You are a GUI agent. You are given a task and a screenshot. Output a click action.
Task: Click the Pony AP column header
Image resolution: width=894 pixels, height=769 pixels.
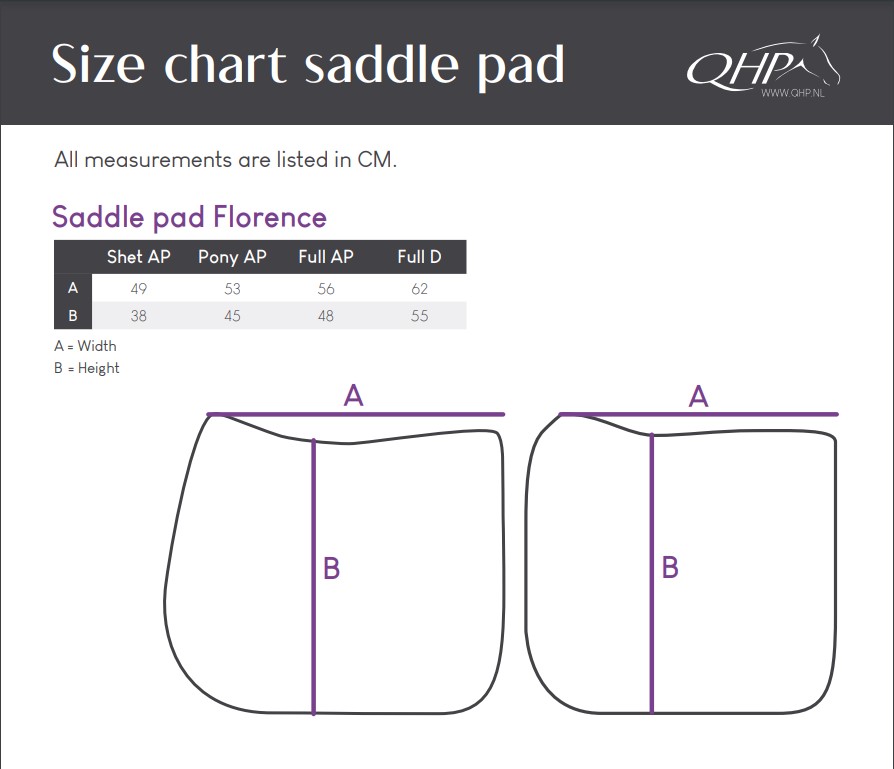click(232, 257)
